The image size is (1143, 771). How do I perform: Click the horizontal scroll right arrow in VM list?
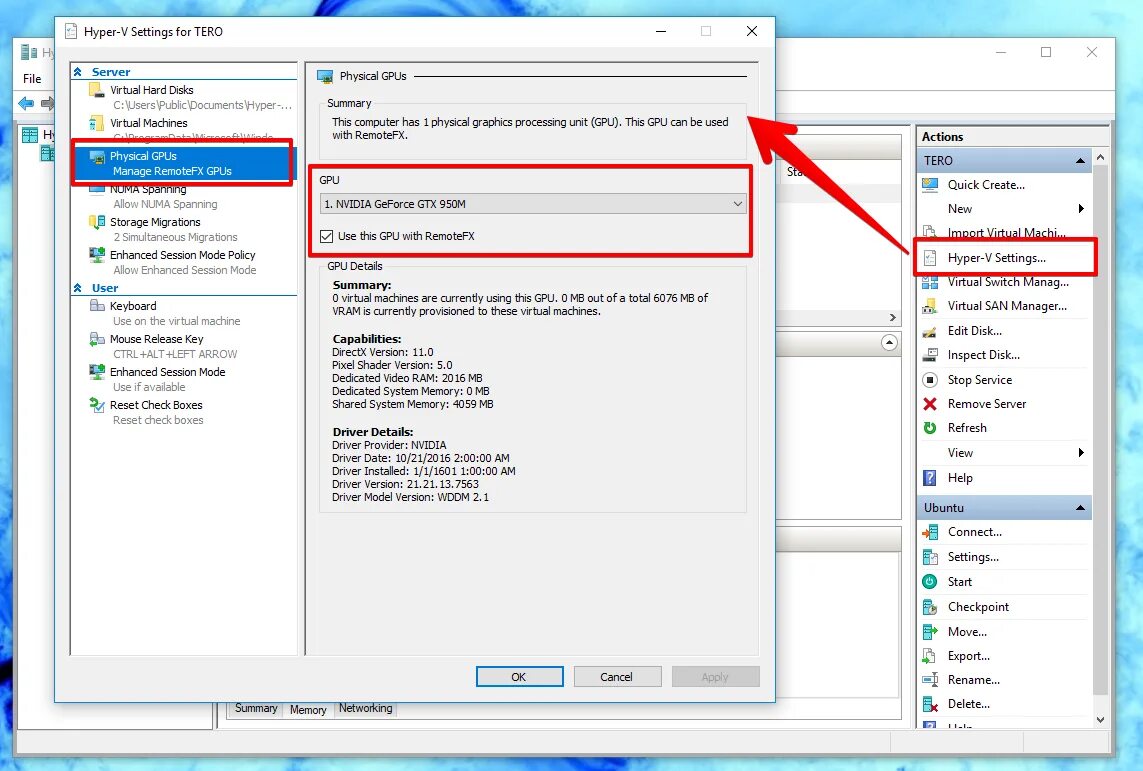pyautogui.click(x=892, y=318)
